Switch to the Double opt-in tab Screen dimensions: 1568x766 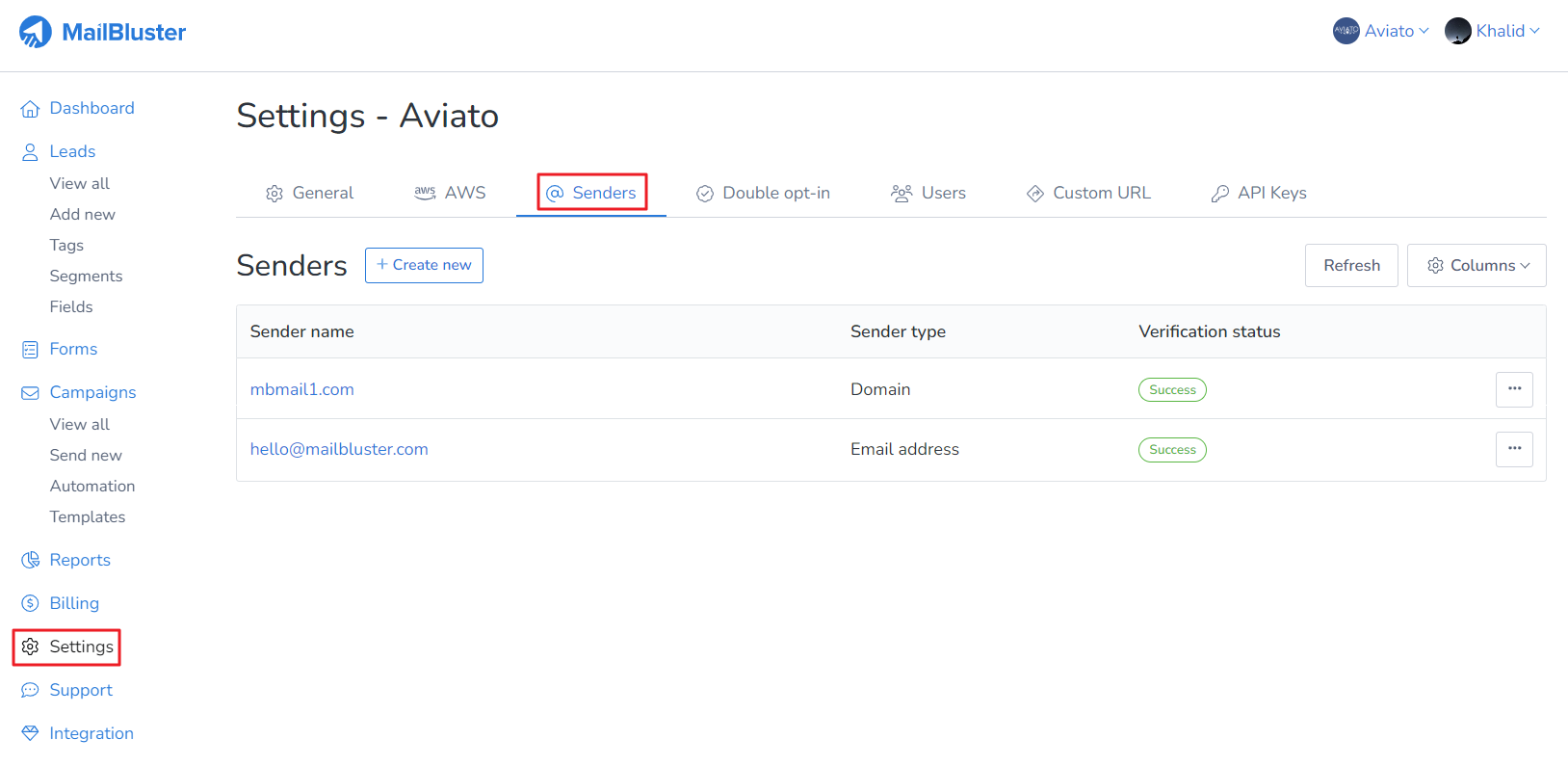click(x=763, y=193)
